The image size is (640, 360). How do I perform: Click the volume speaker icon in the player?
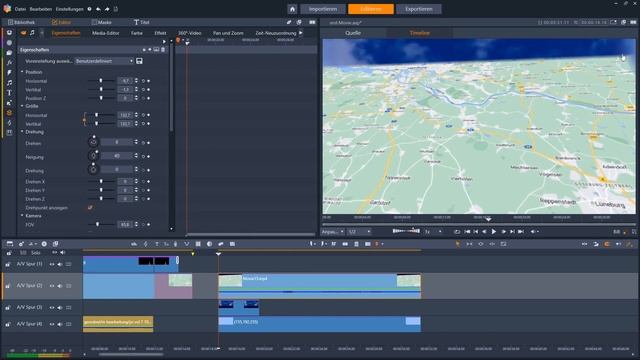(533, 231)
